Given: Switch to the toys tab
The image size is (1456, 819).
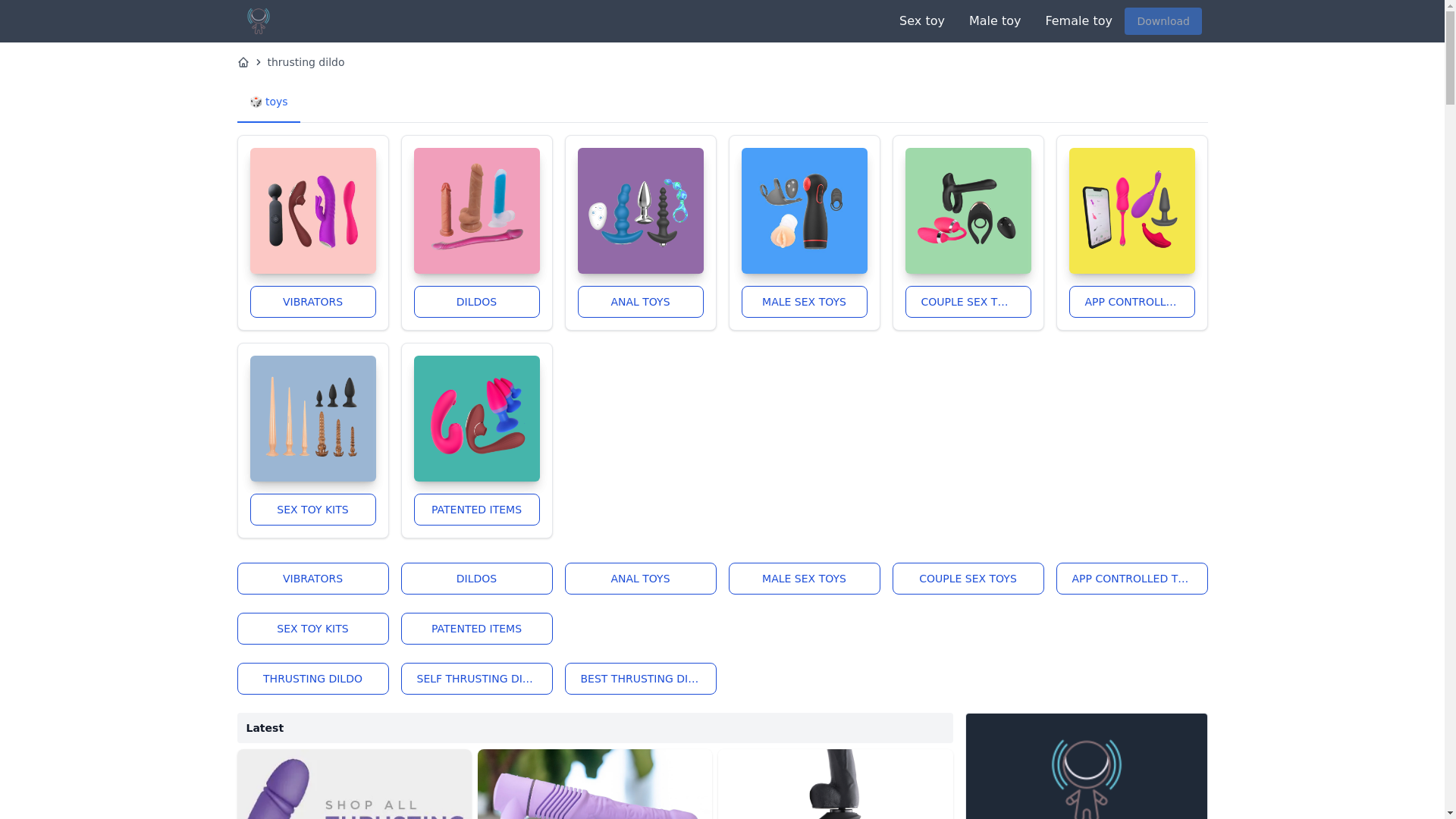Looking at the screenshot, I should [268, 102].
